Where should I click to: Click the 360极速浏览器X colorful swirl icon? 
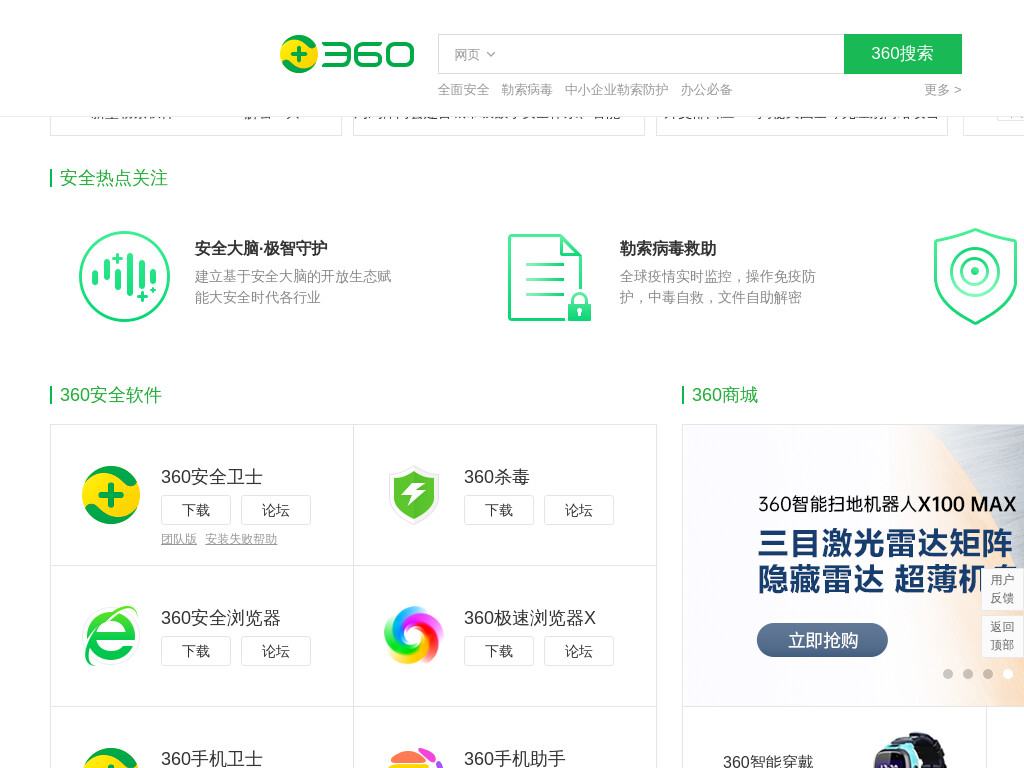click(x=413, y=635)
